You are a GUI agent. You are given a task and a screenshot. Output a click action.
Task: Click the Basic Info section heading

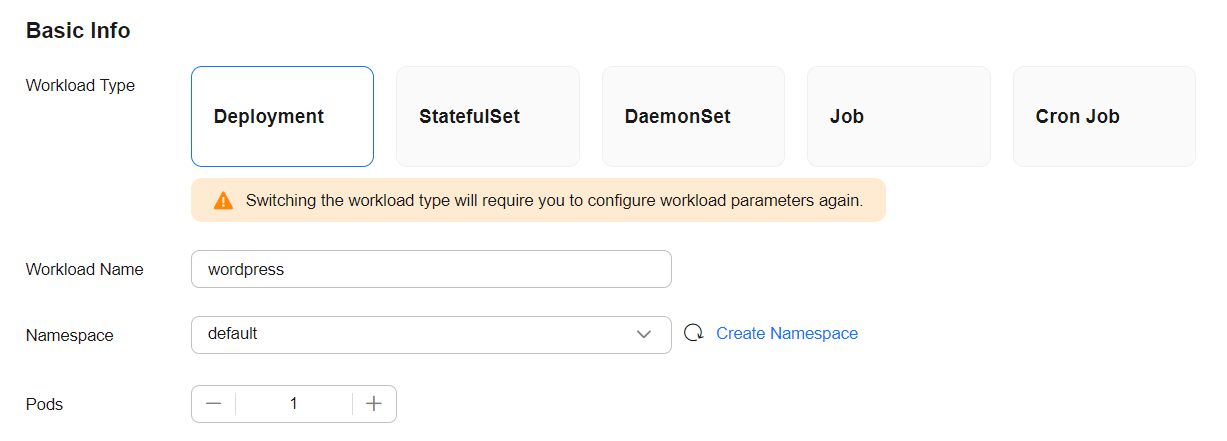coord(78,30)
